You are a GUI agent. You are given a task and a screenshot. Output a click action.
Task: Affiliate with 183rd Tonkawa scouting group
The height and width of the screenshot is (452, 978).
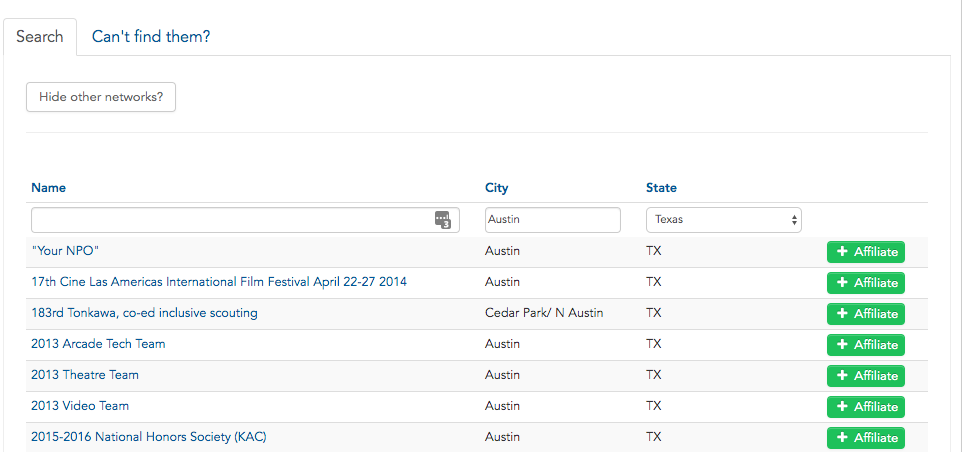tap(866, 314)
